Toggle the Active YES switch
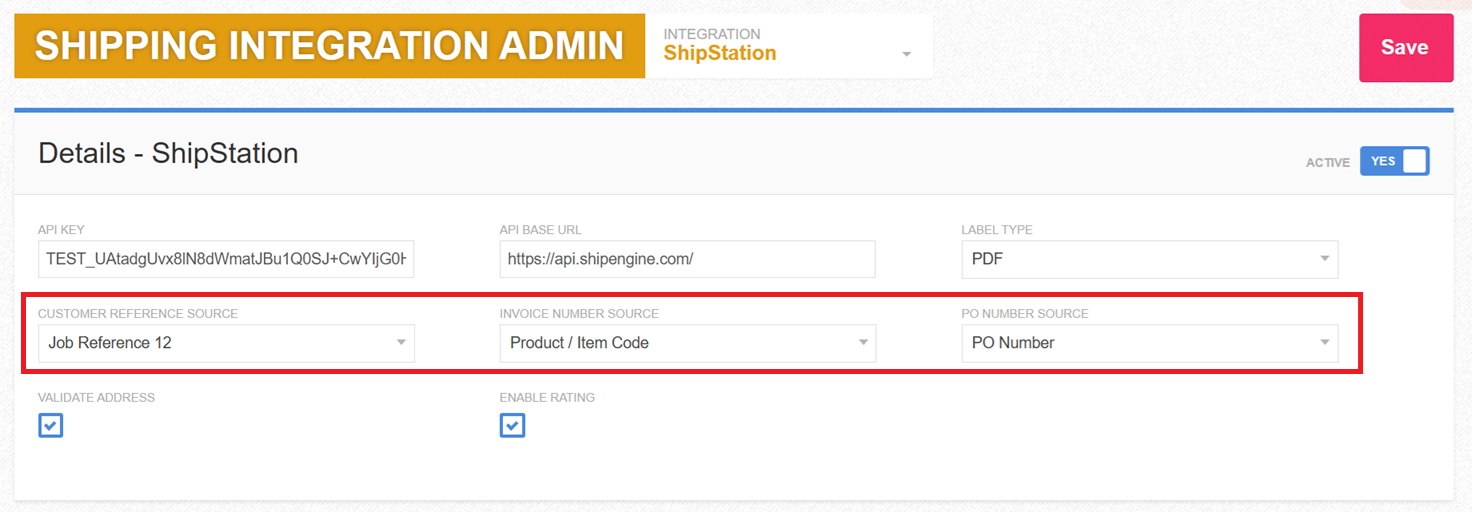Image resolution: width=1472 pixels, height=512 pixels. [x=1394, y=161]
